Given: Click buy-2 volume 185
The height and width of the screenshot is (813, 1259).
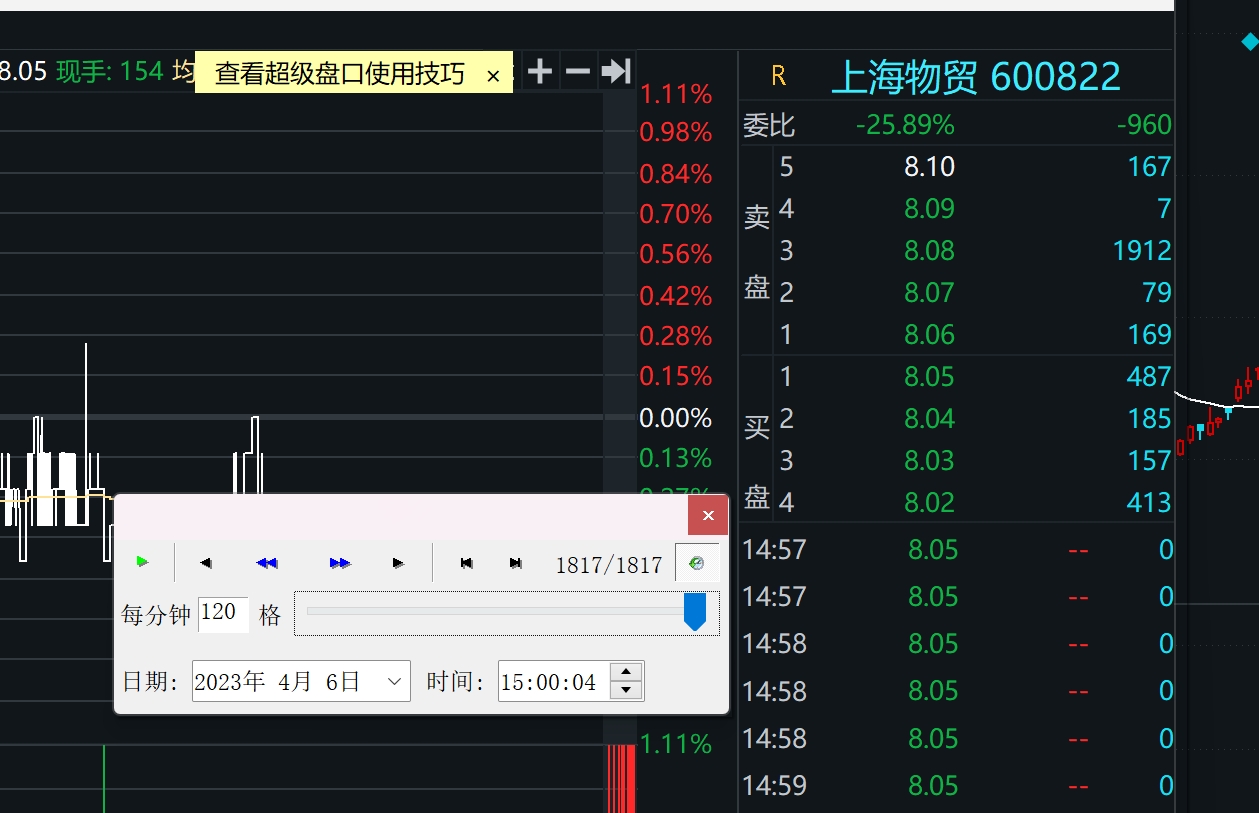Looking at the screenshot, I should coord(1149,418).
